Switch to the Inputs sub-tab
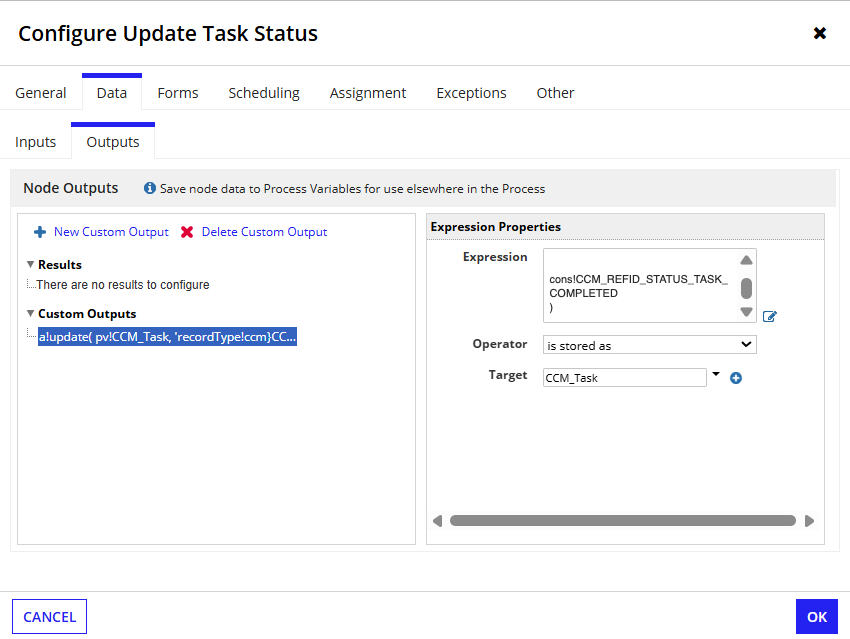 click(x=35, y=142)
